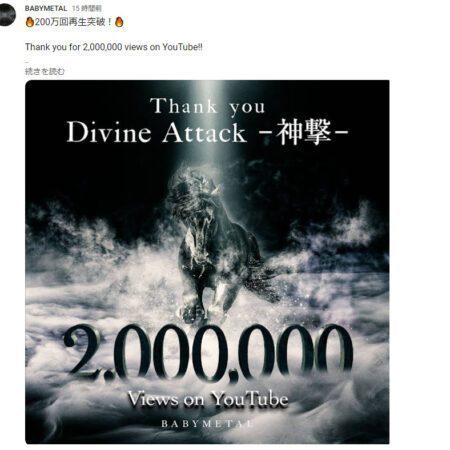This screenshot has width=450, height=450.
Task: Click the fire emoji after 突破！
Action: tap(119, 22)
